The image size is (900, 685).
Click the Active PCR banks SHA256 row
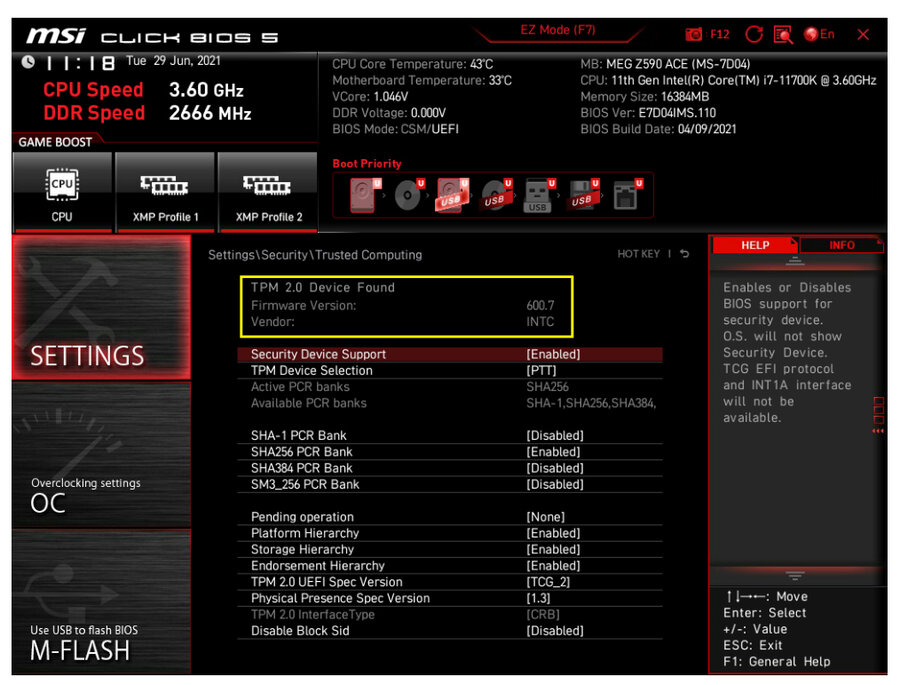tap(449, 387)
